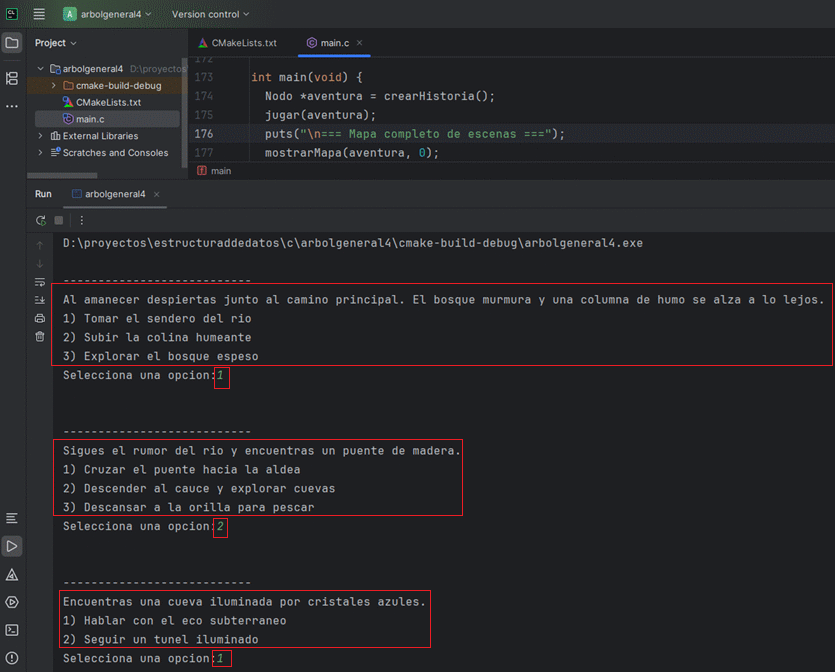Stop the running arbolgeneral4 process

(x=59, y=220)
